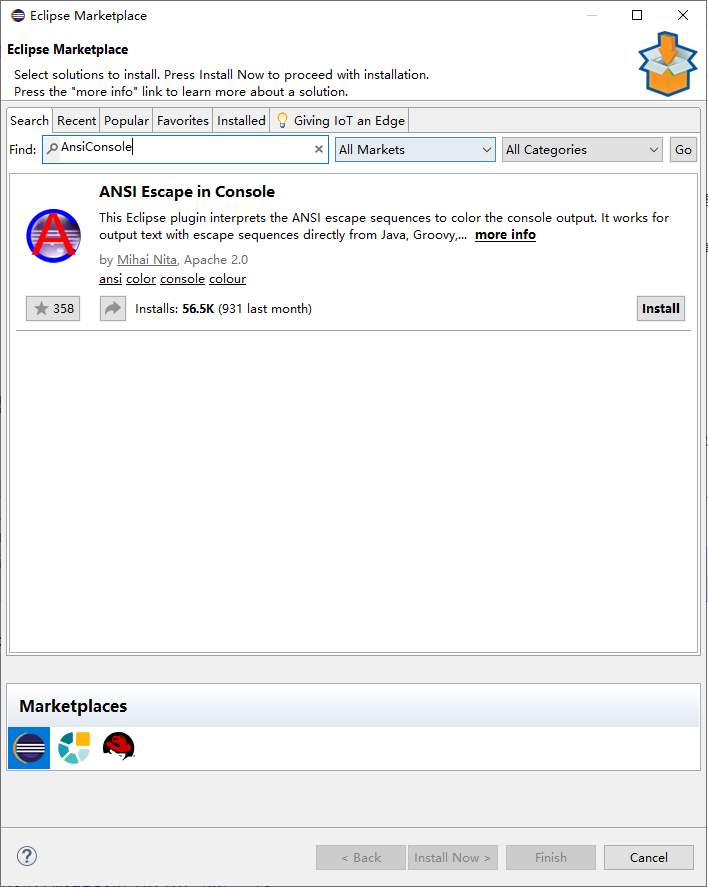Click the Install button for ANSI Escape
This screenshot has width=708, height=887.
660,308
